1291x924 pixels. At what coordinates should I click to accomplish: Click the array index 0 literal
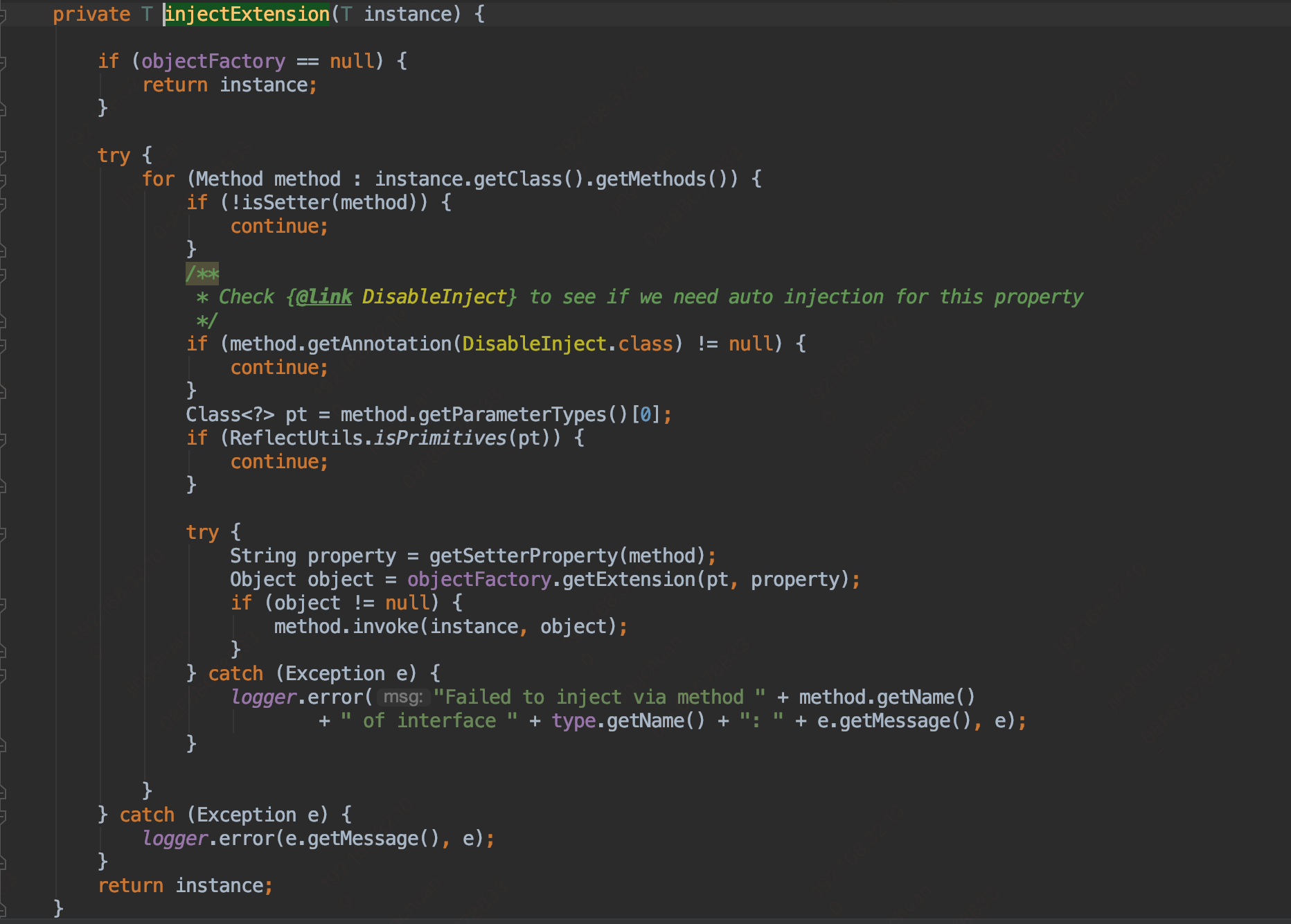[645, 415]
